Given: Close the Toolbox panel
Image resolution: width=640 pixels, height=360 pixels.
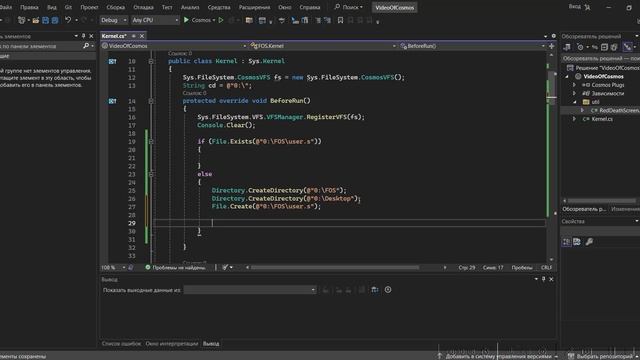Looking at the screenshot, I should [x=91, y=36].
